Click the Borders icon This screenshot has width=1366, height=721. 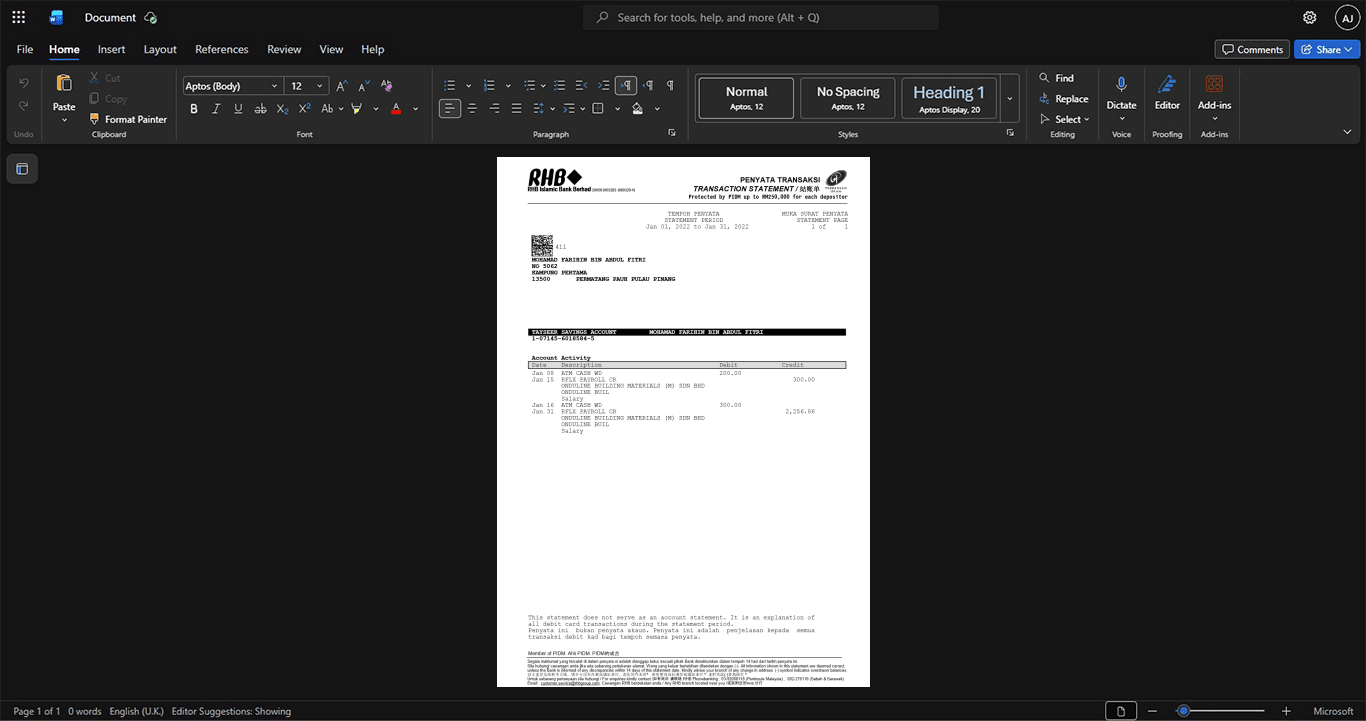598,108
